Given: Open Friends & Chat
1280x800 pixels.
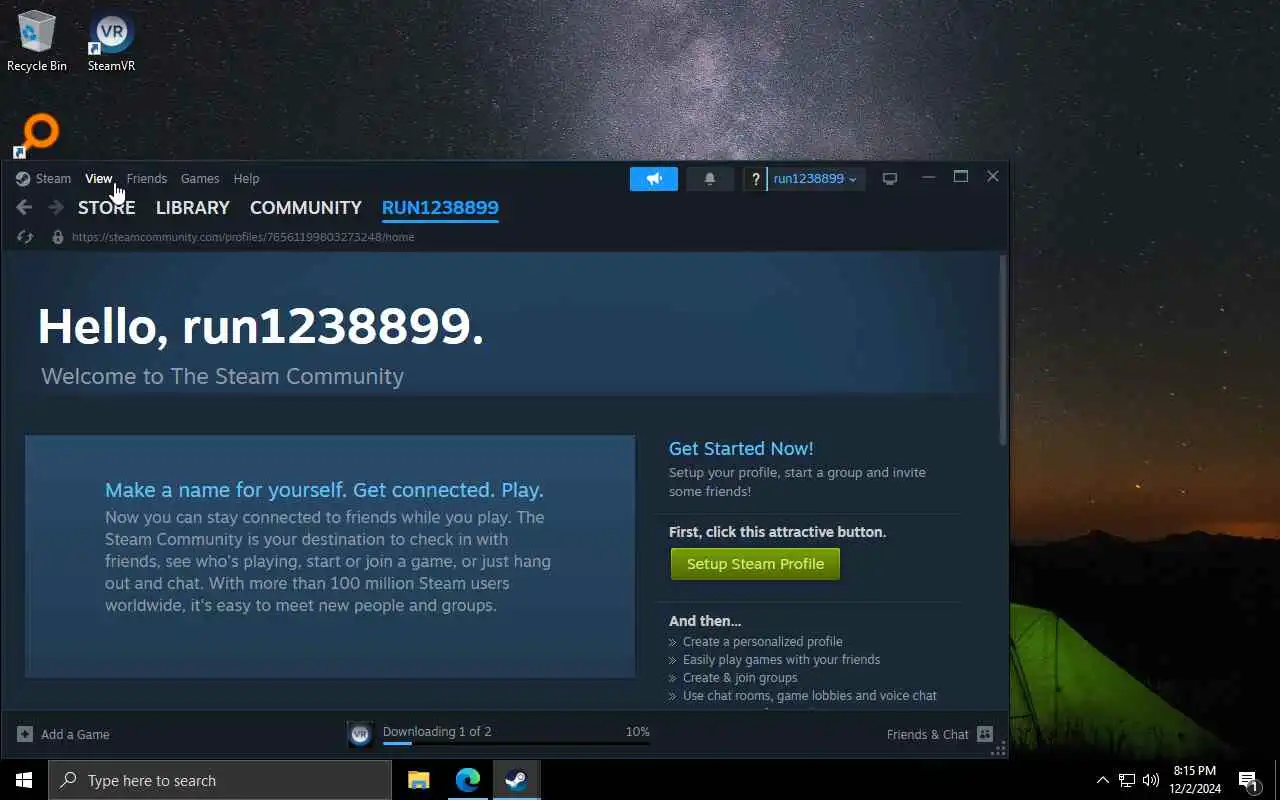Looking at the screenshot, I should [x=928, y=734].
